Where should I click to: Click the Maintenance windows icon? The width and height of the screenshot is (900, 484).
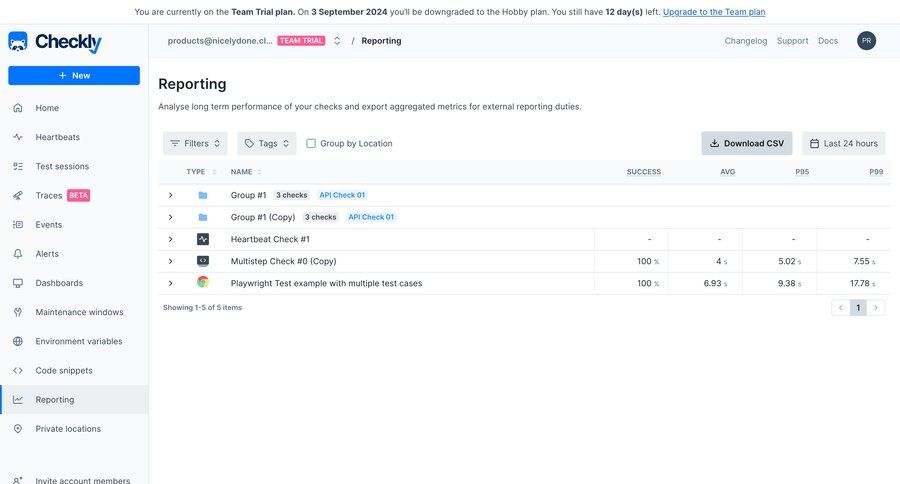18,312
